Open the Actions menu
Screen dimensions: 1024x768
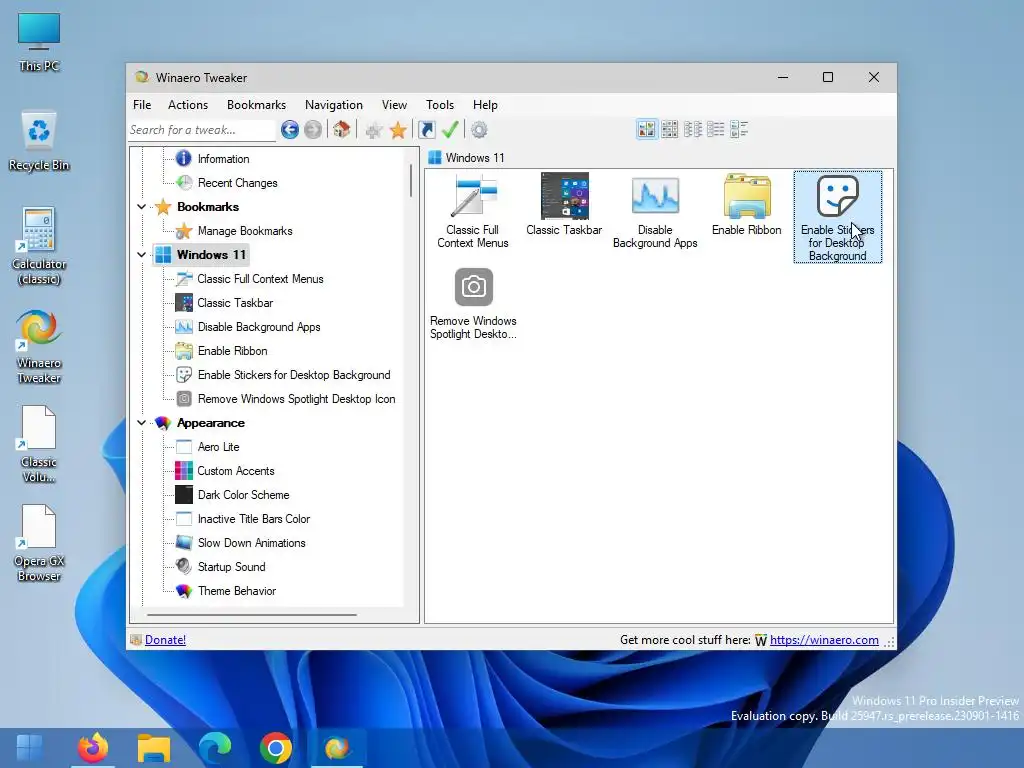[188, 104]
